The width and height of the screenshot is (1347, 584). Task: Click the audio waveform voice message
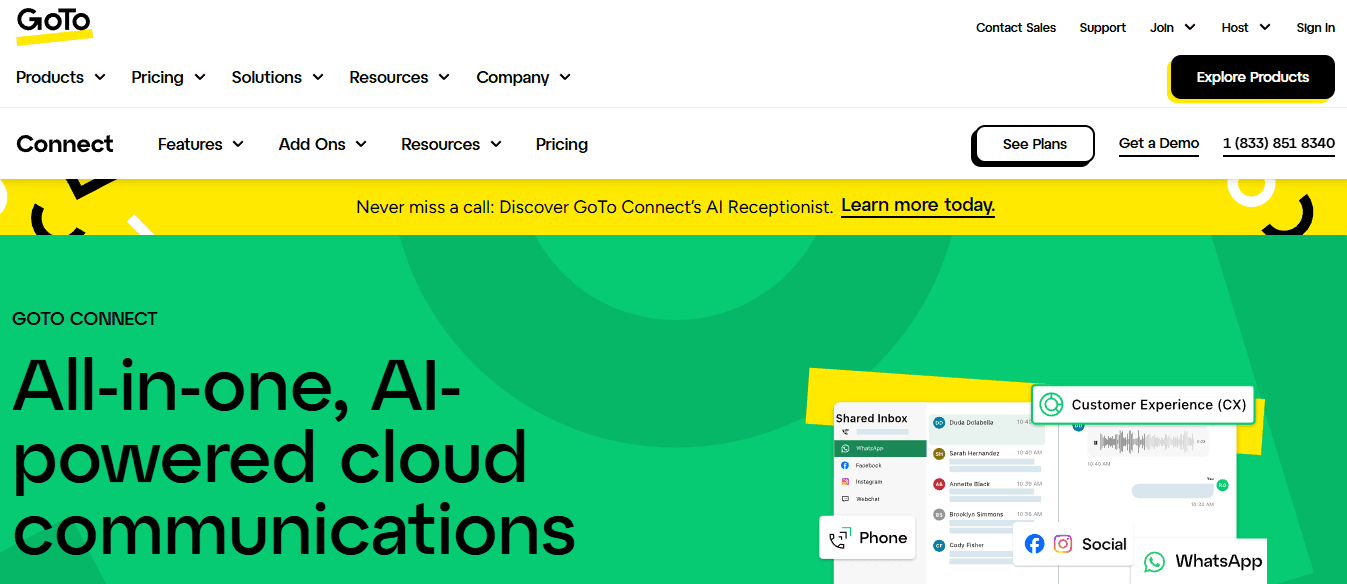[1147, 441]
